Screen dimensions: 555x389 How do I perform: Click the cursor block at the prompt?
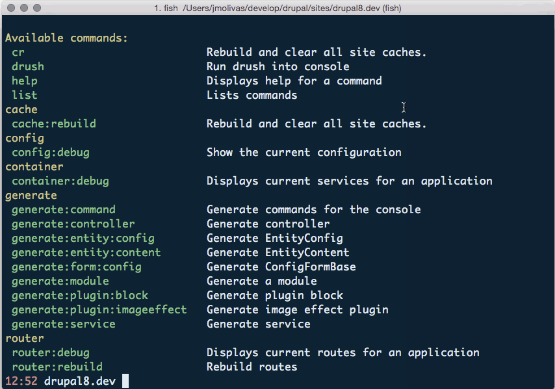[x=125, y=381]
